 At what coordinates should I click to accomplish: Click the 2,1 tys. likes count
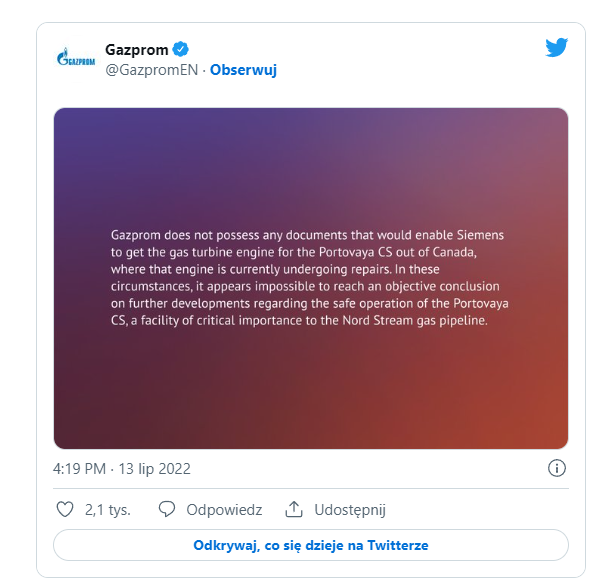(108, 509)
